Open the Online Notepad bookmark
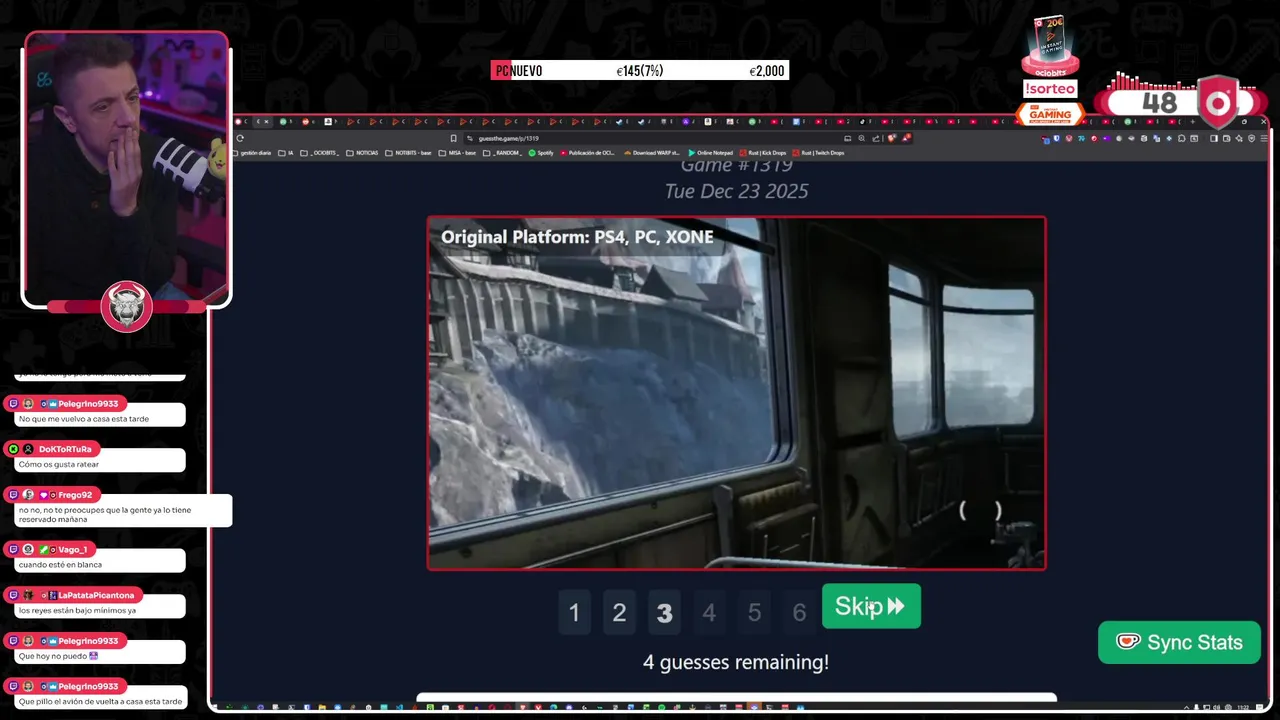1280x720 pixels. [711, 153]
